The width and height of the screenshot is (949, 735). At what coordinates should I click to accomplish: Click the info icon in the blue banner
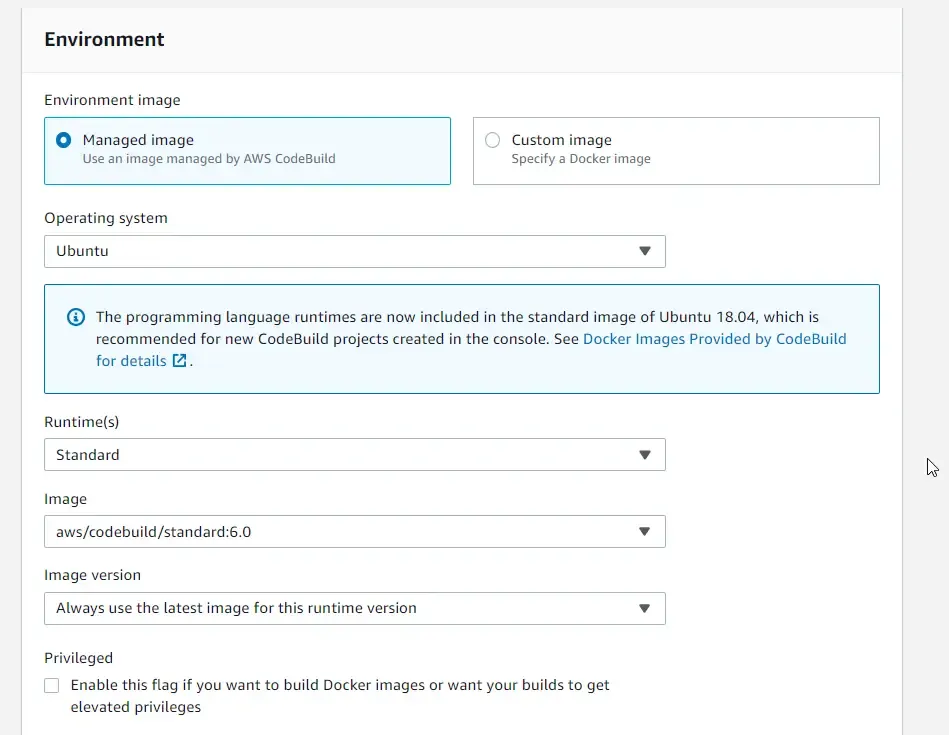coord(76,317)
